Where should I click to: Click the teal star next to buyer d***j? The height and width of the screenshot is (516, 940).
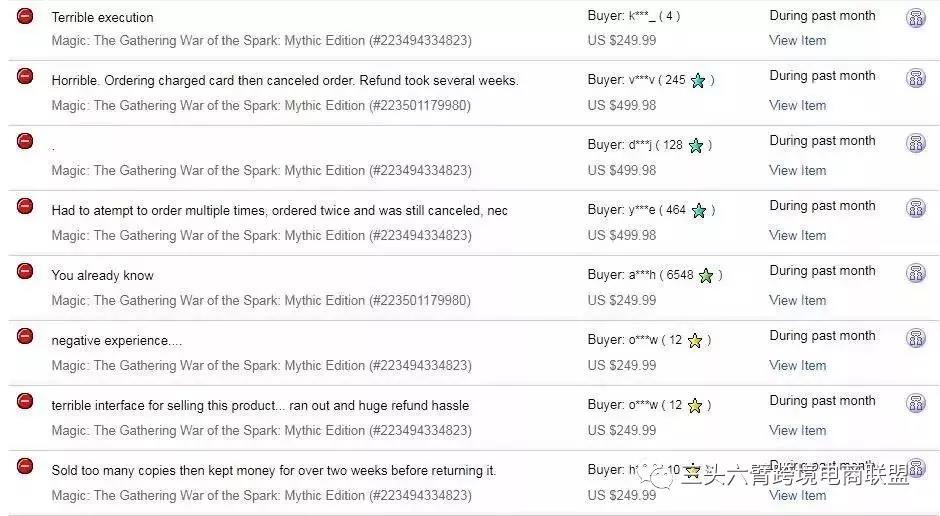coord(695,145)
